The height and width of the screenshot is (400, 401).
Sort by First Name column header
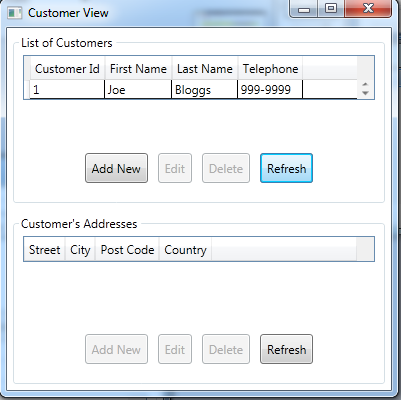(x=138, y=69)
